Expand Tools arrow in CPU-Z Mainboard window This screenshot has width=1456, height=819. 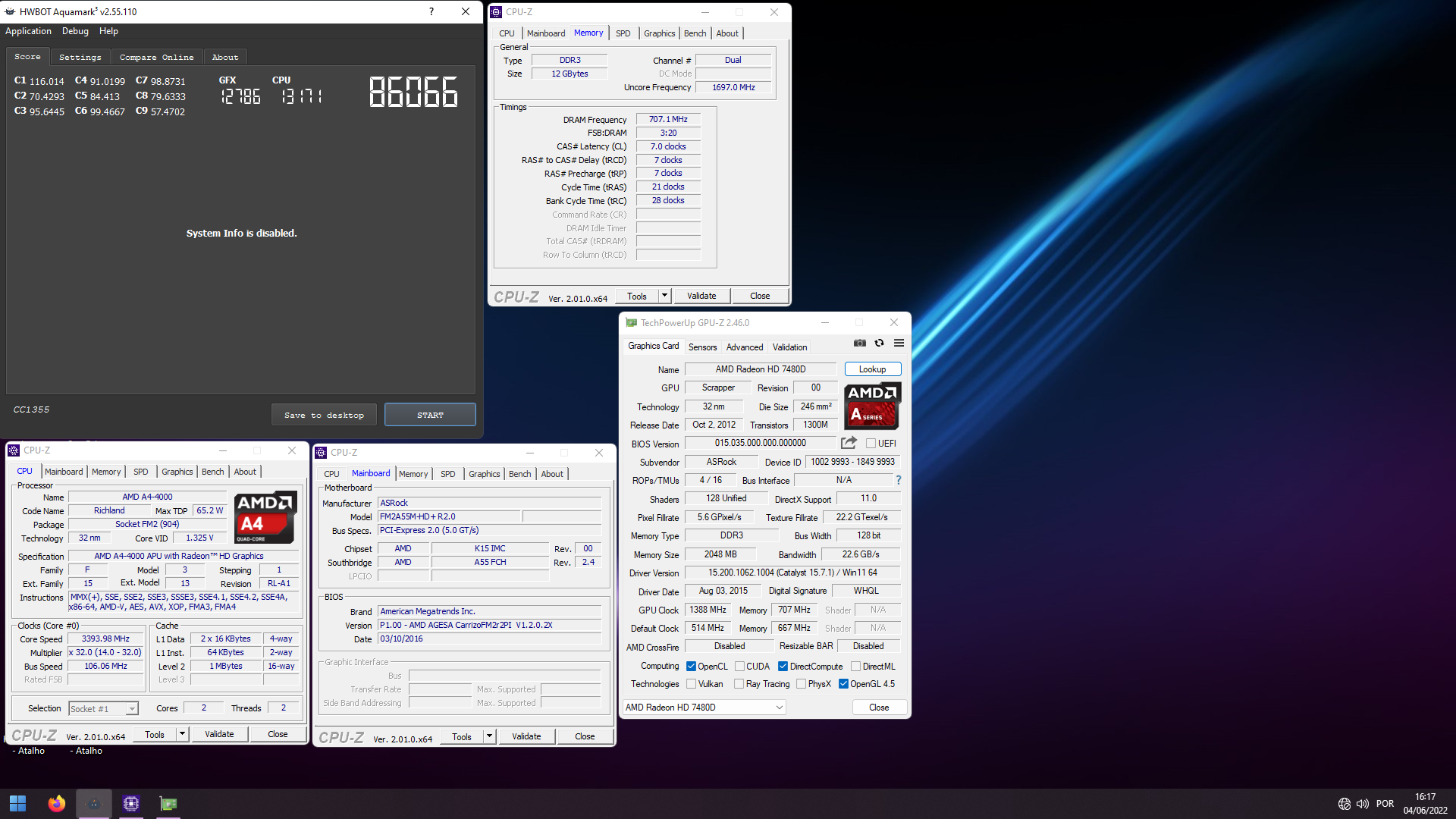[x=489, y=736]
